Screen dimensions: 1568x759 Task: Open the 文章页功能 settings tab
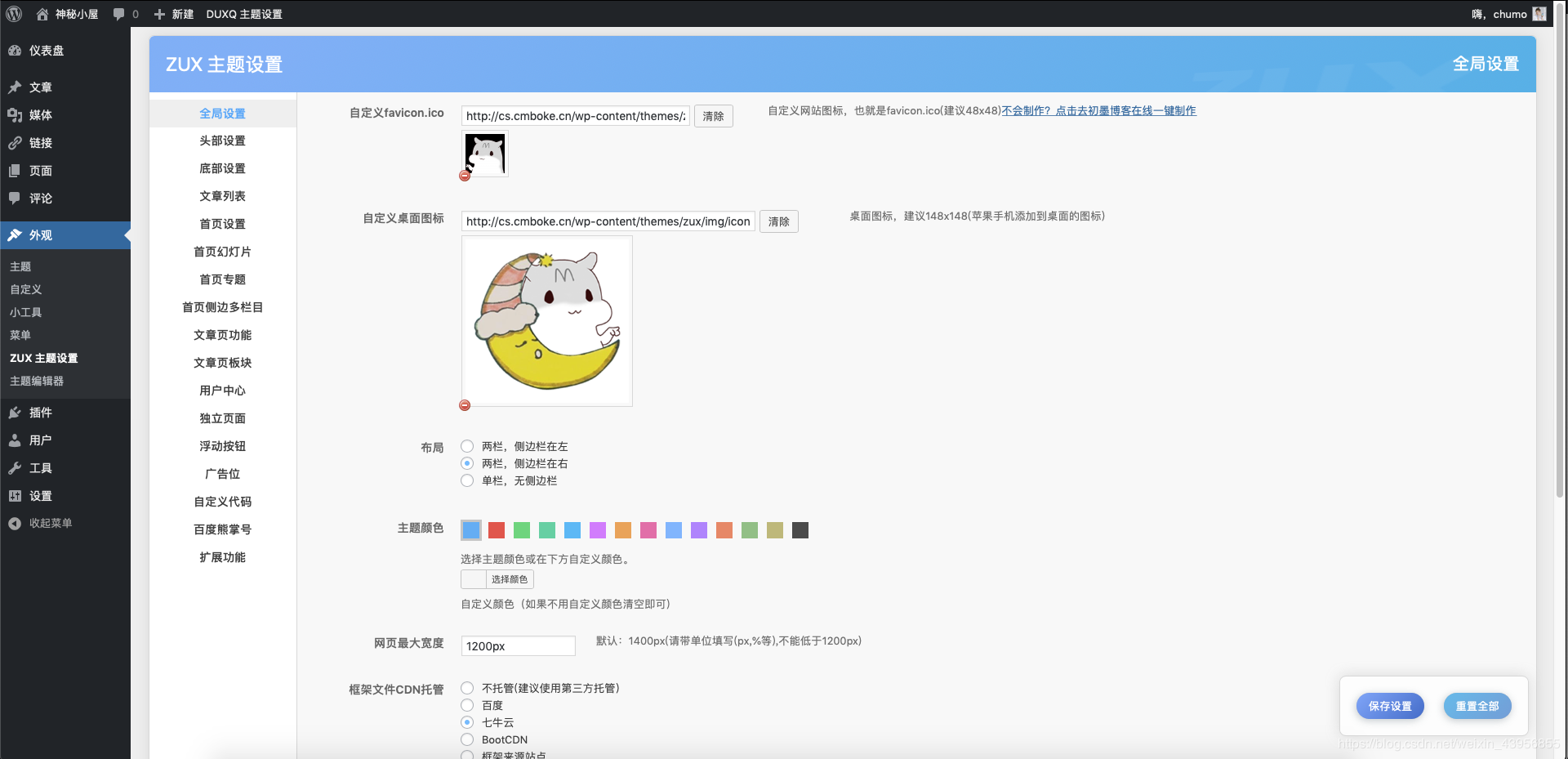pos(223,335)
